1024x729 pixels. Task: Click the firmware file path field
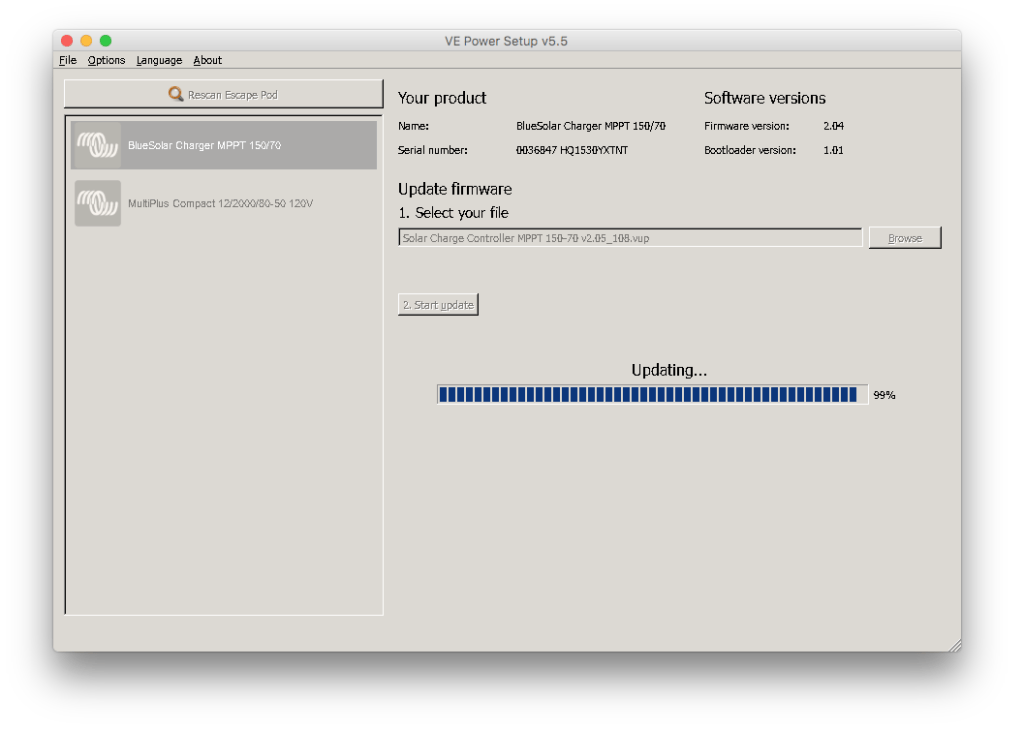tap(630, 238)
